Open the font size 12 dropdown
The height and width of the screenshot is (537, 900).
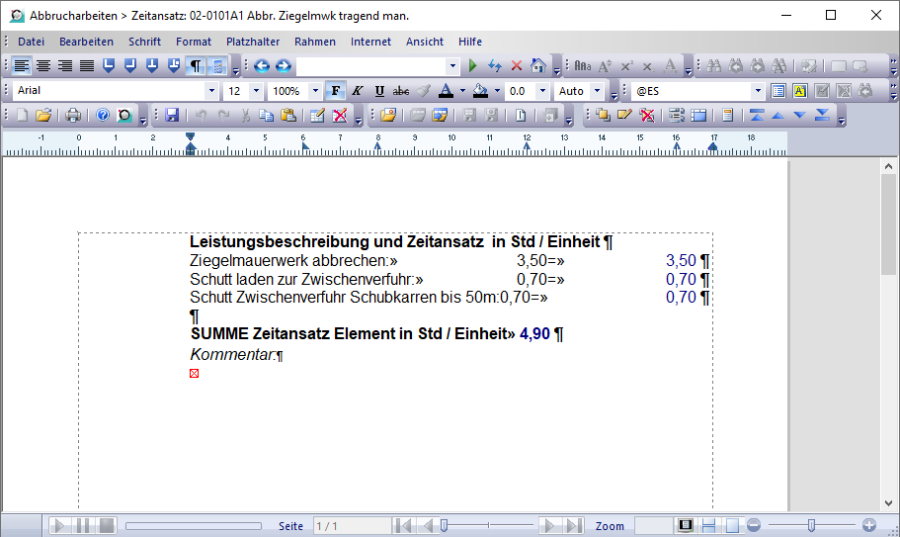[256, 91]
